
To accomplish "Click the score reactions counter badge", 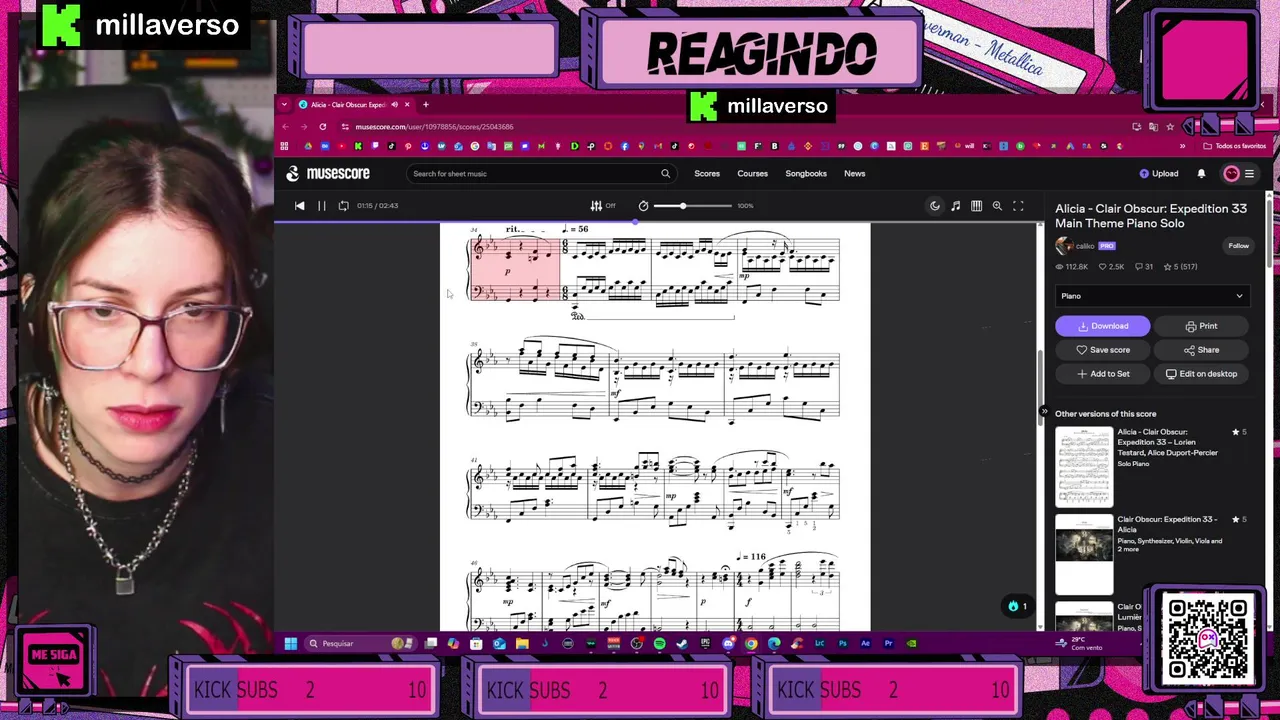I will 1017,606.
